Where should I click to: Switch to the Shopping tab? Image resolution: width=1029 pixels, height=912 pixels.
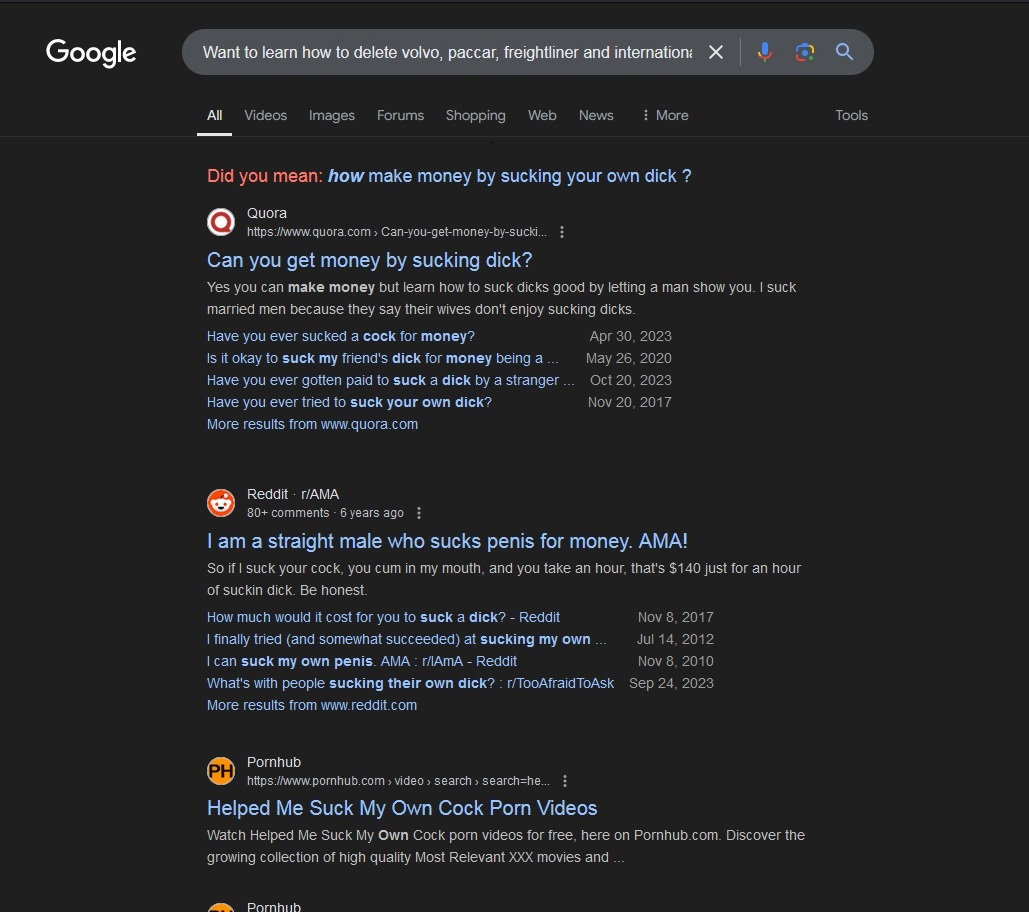[476, 115]
